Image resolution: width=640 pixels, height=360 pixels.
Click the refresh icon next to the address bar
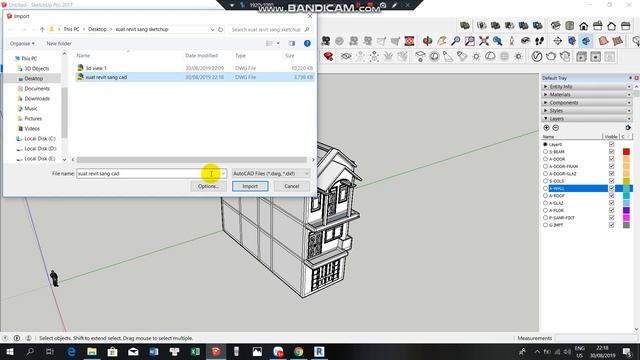click(x=220, y=29)
